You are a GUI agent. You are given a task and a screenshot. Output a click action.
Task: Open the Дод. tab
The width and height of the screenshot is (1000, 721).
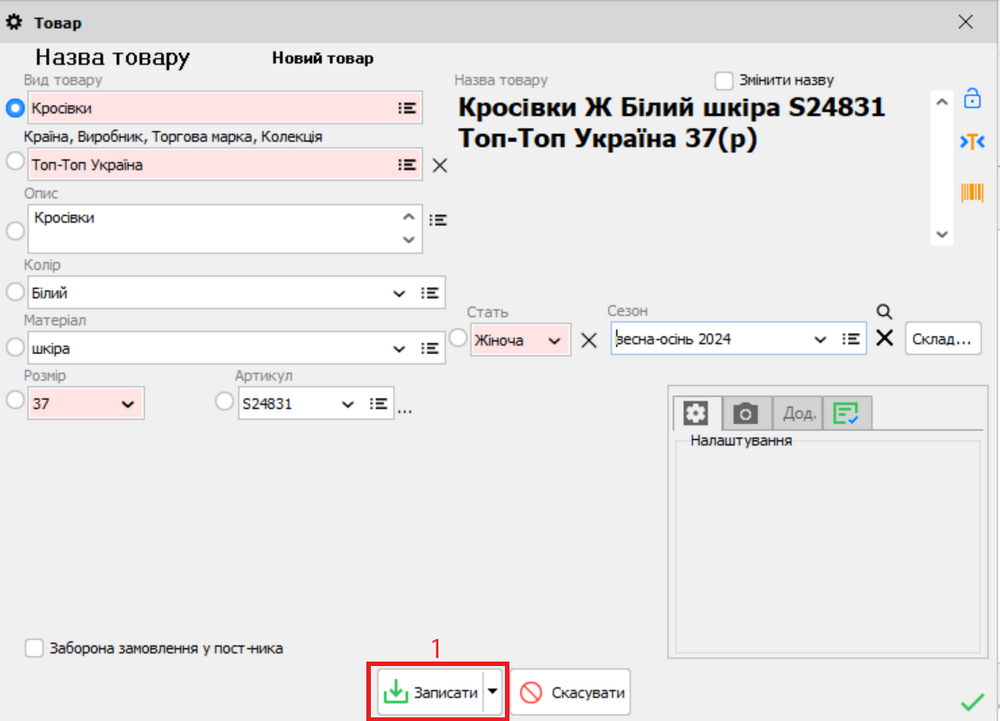[798, 412]
